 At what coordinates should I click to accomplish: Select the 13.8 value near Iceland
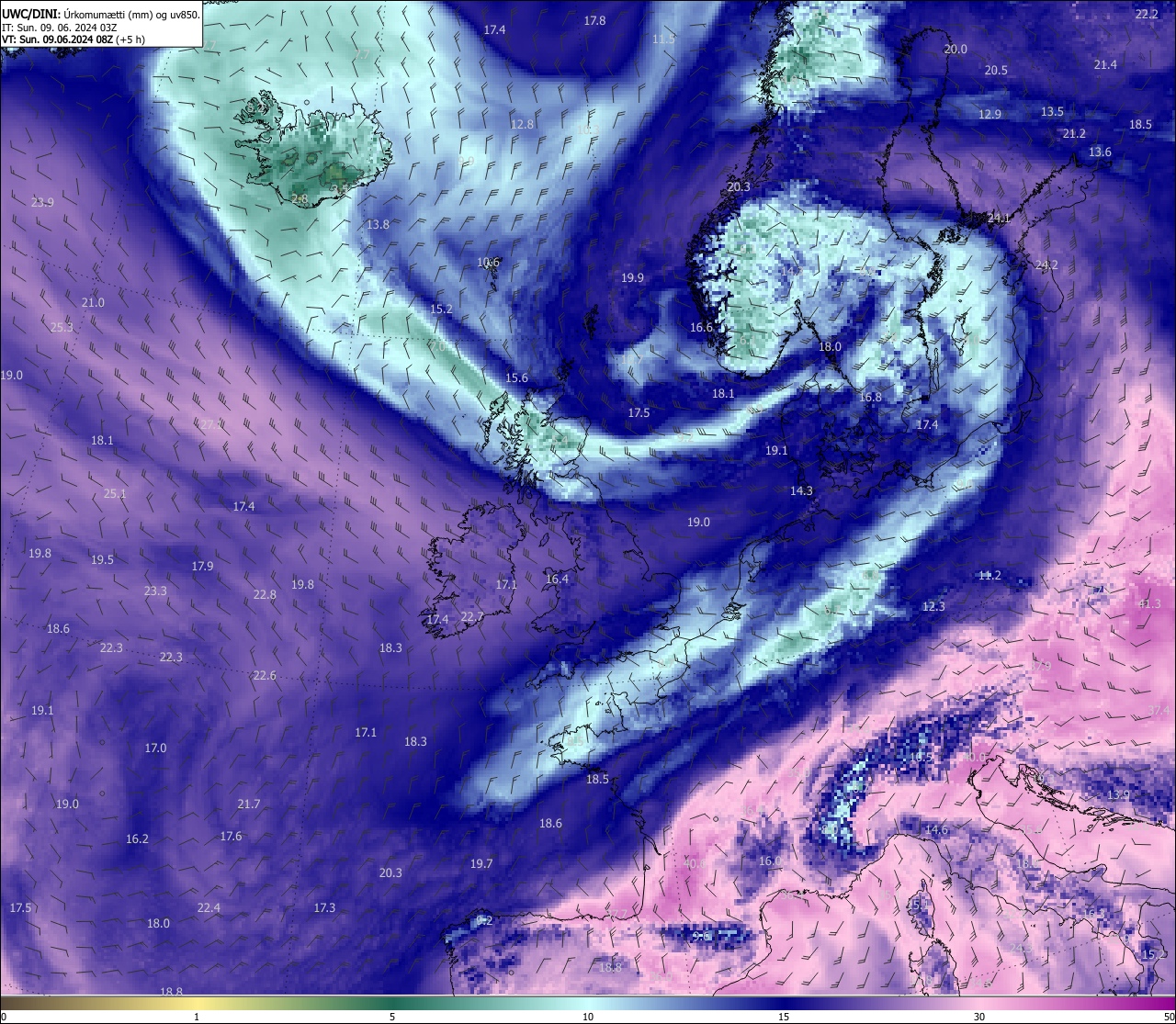point(378,224)
